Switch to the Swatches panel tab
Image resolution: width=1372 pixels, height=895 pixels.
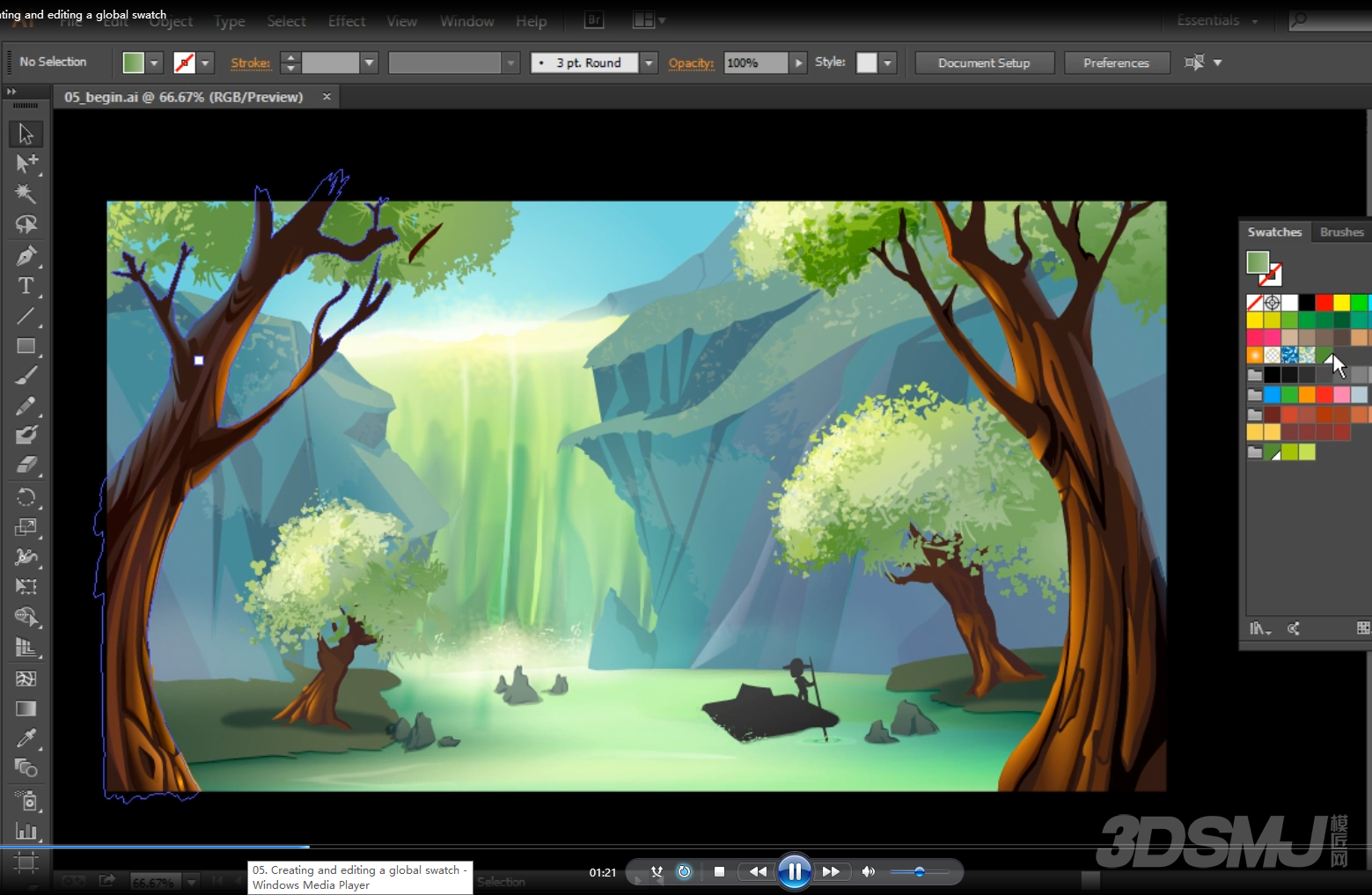click(1274, 232)
